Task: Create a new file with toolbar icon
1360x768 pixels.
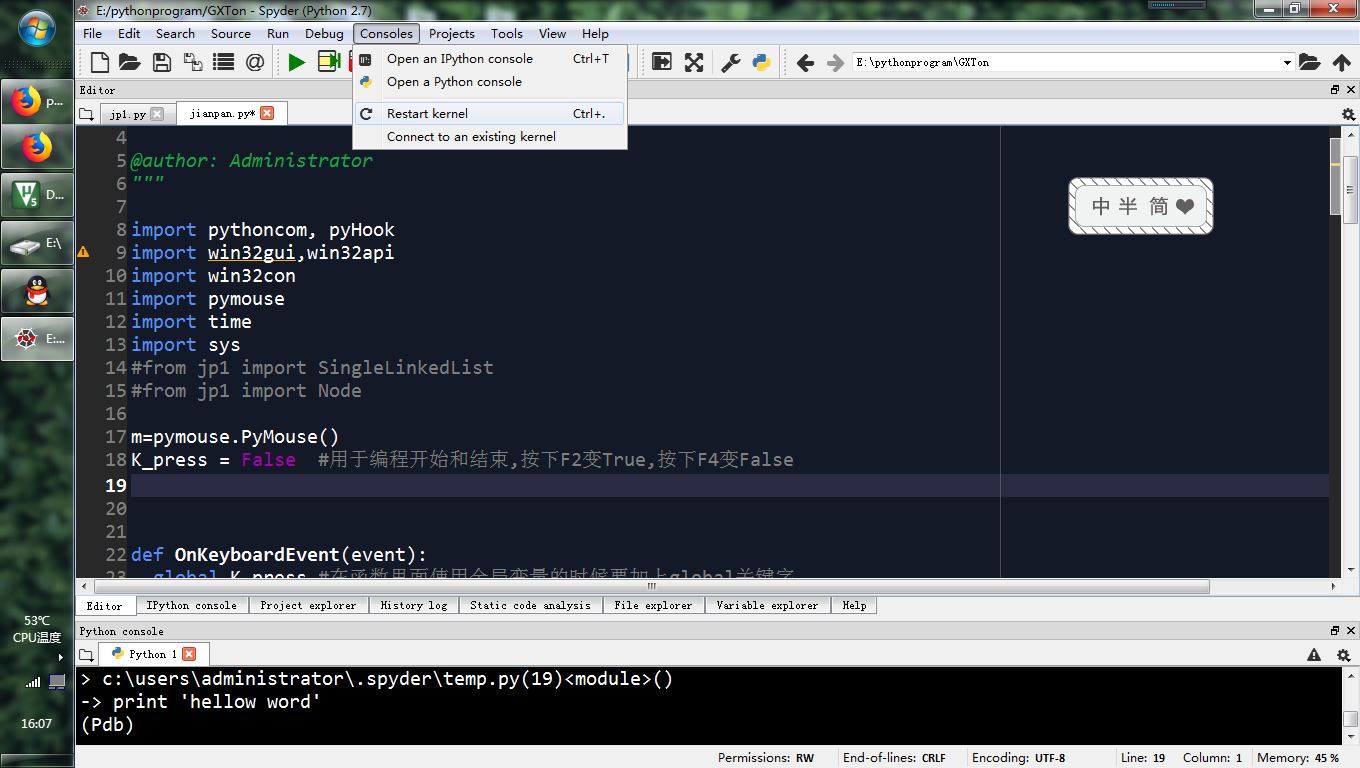Action: 100,62
